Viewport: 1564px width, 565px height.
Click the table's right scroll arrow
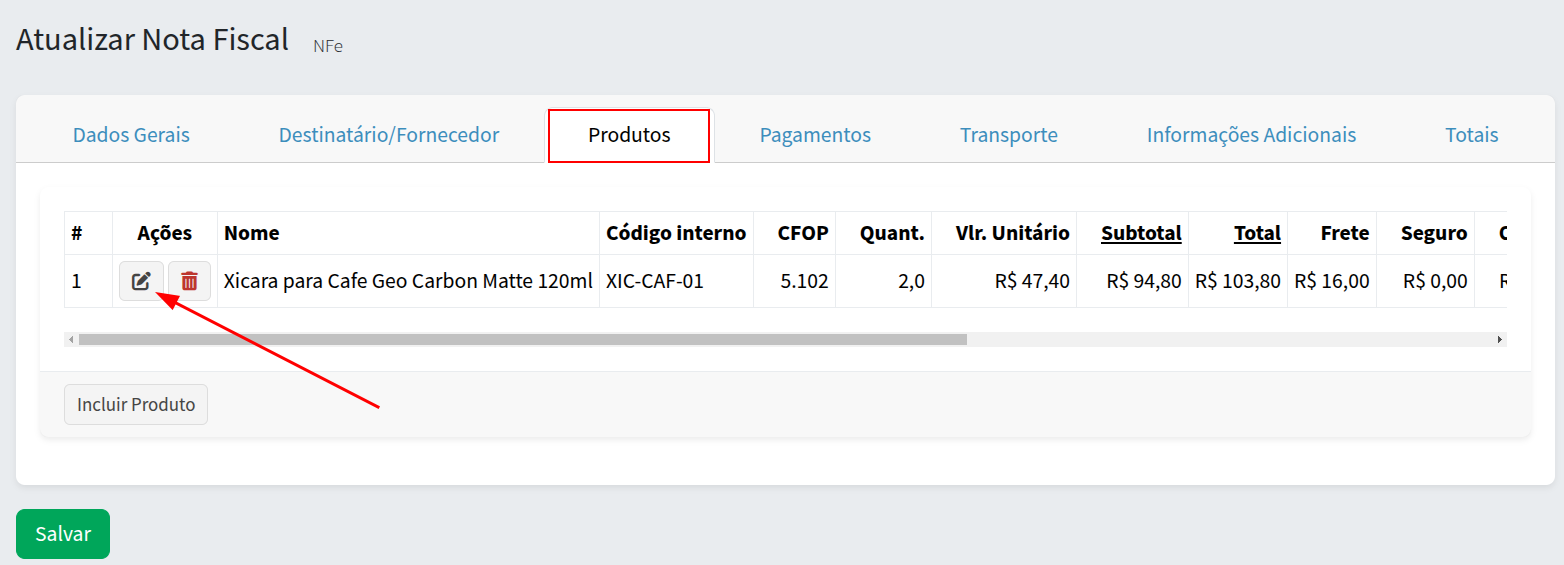[x=1499, y=340]
